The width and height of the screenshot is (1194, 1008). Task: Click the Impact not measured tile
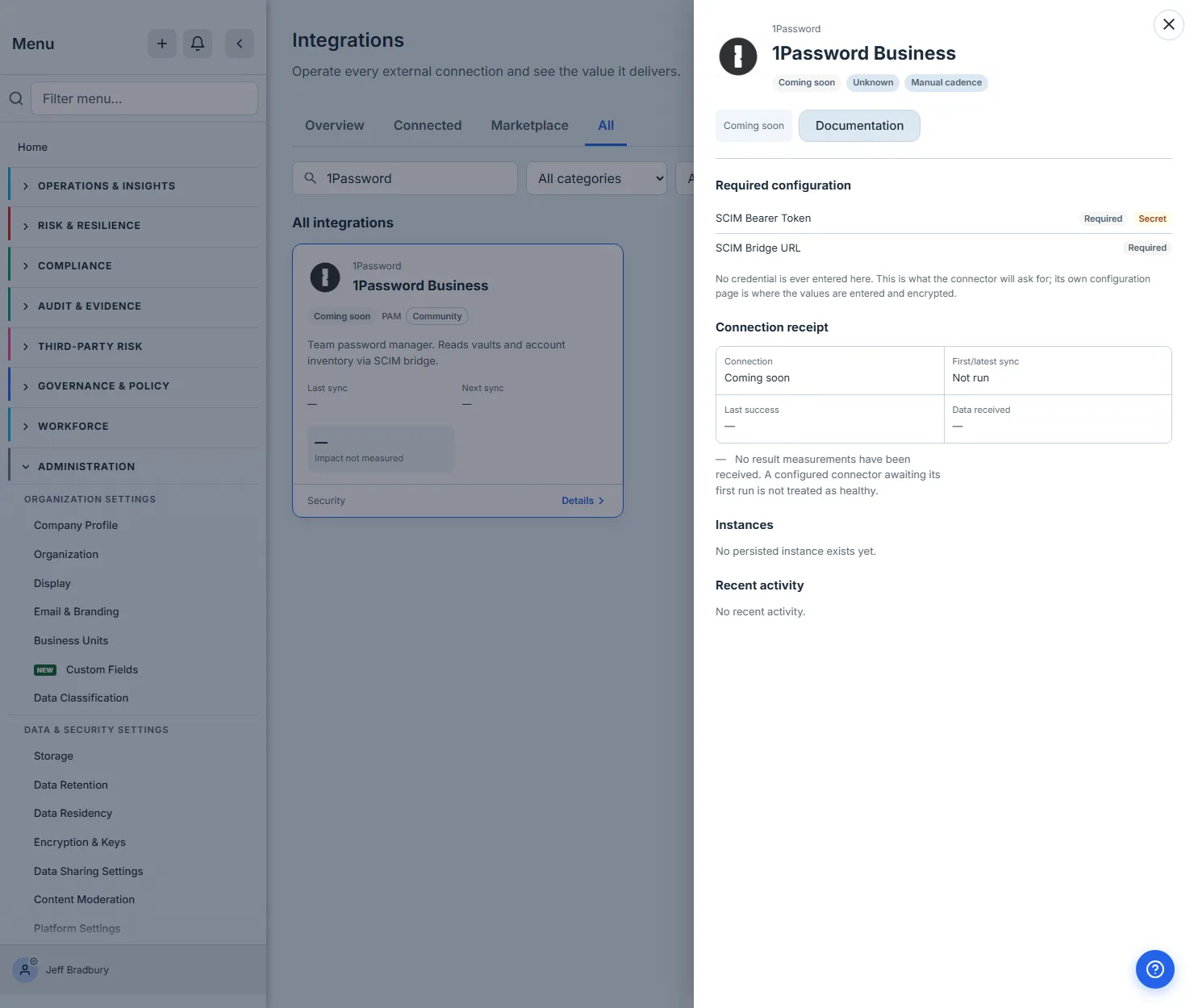click(x=381, y=448)
